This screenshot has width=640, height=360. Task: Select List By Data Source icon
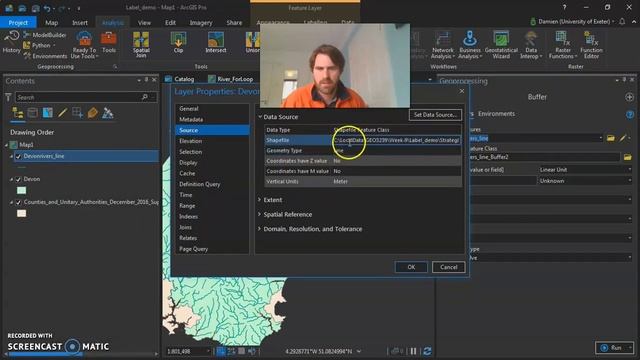point(33,113)
